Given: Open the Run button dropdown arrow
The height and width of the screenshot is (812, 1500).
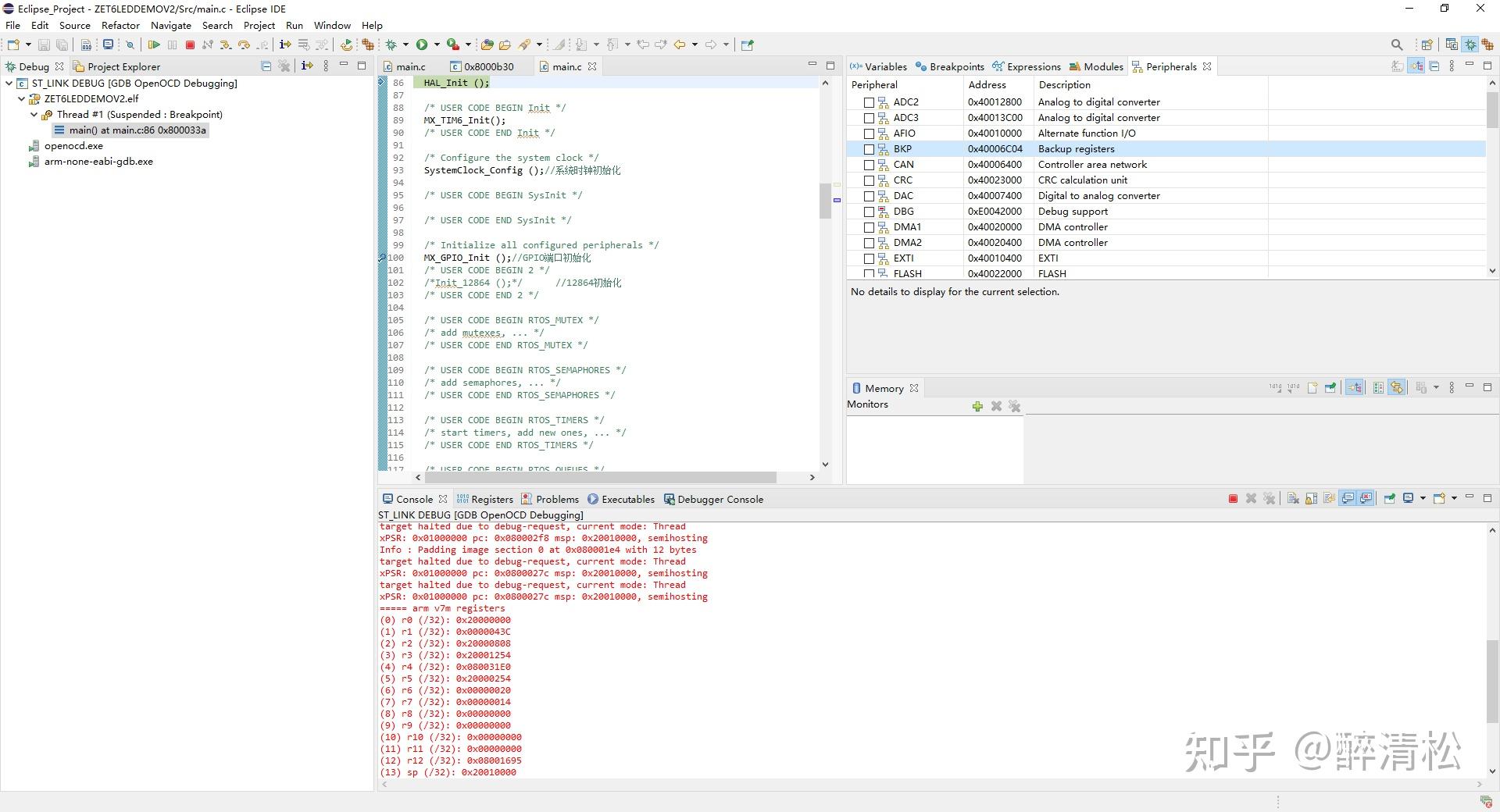Looking at the screenshot, I should [x=436, y=45].
